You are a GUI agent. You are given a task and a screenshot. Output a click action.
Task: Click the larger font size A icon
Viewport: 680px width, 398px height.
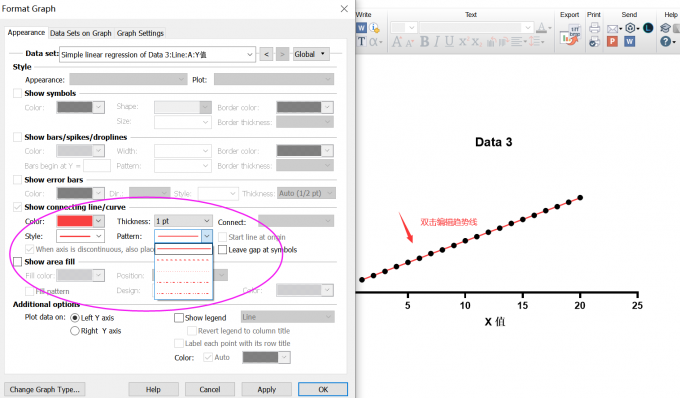396,42
